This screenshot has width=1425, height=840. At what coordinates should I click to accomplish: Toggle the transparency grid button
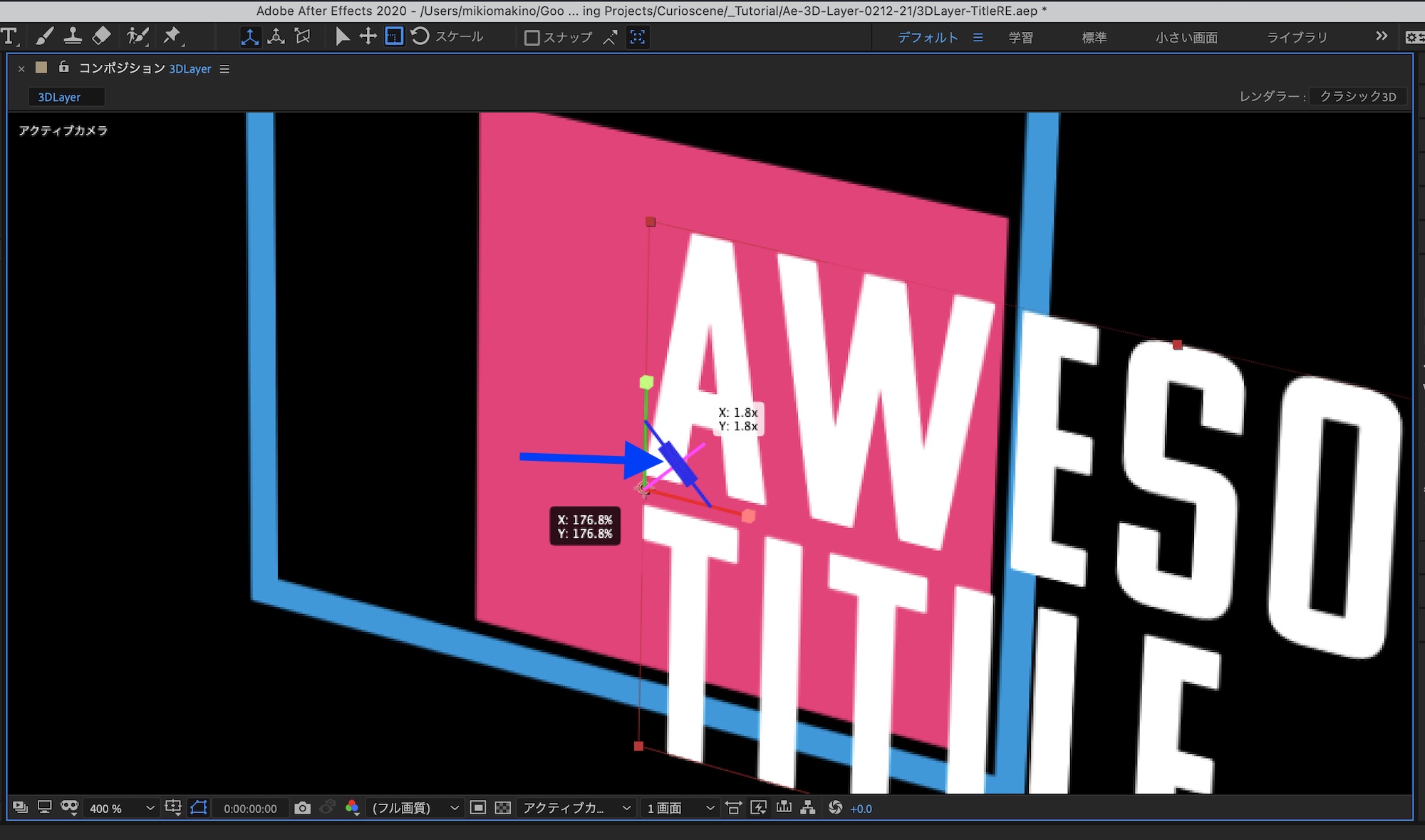(503, 808)
